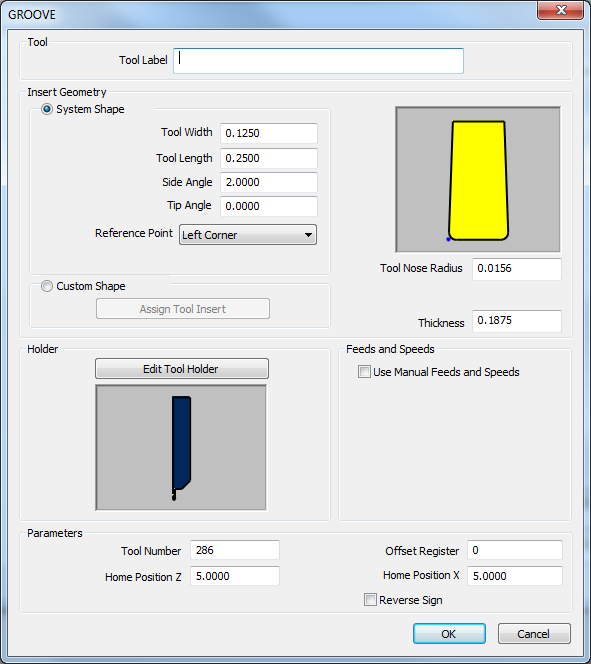Click the Tool Length input box
The width and height of the screenshot is (591, 664).
pos(269,158)
